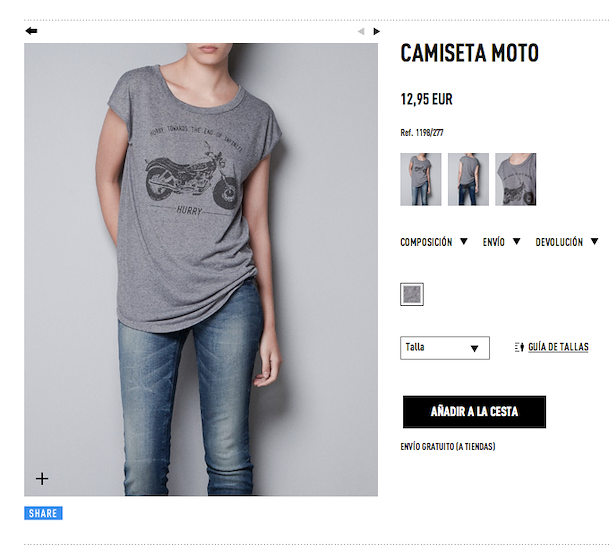Screen dimensions: 609x552
Task: Go to next product arrow
Action: [376, 31]
